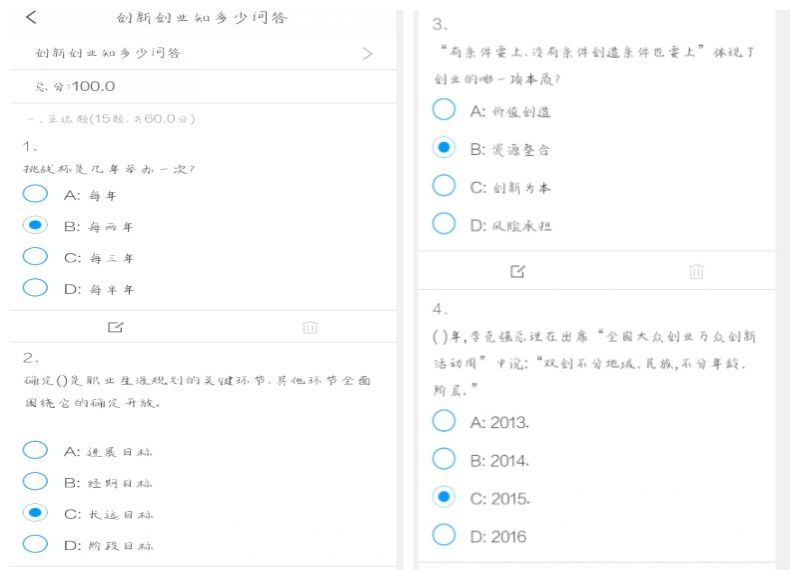This screenshot has width=800, height=580.
Task: Select option A: 进展目标 in question 2
Action: pos(36,451)
